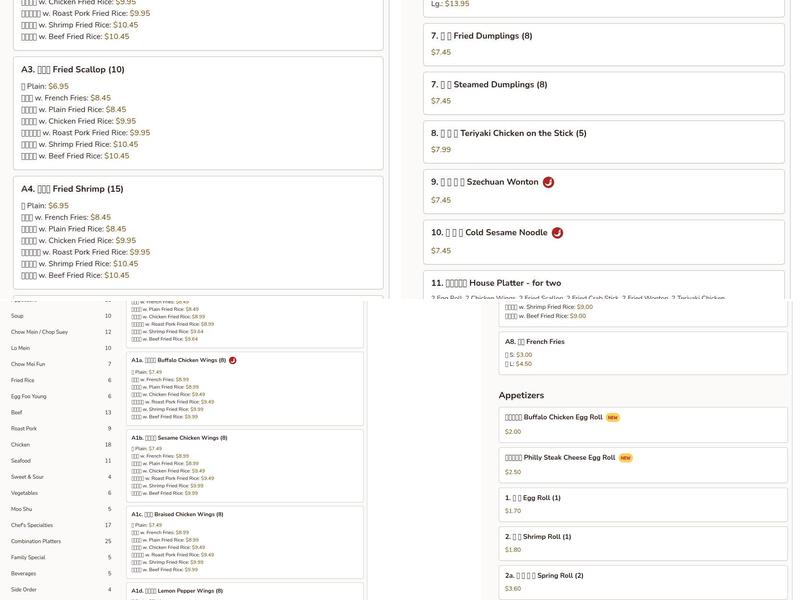Viewport: 800px width, 600px height.
Task: Click the NEW badge on Philly Steak Cheese Egg Roll
Action: coord(625,458)
